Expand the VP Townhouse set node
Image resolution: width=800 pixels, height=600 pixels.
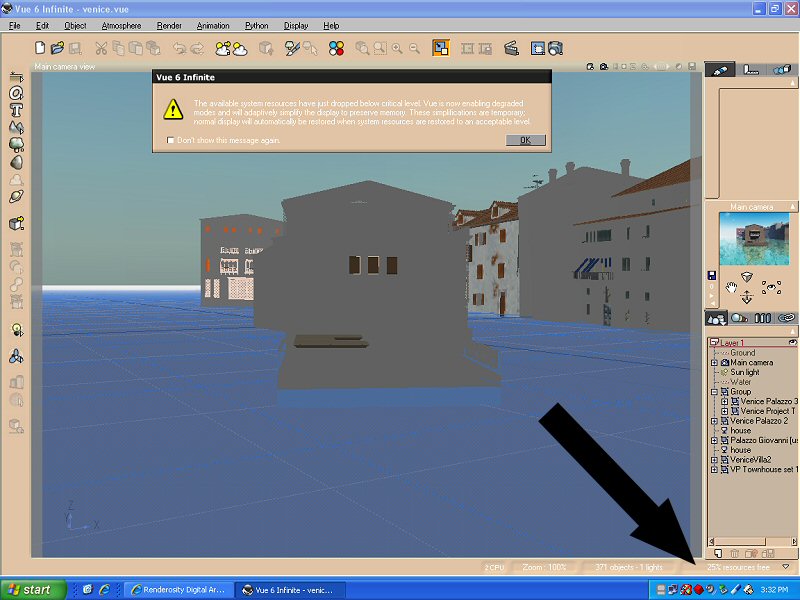tap(714, 469)
